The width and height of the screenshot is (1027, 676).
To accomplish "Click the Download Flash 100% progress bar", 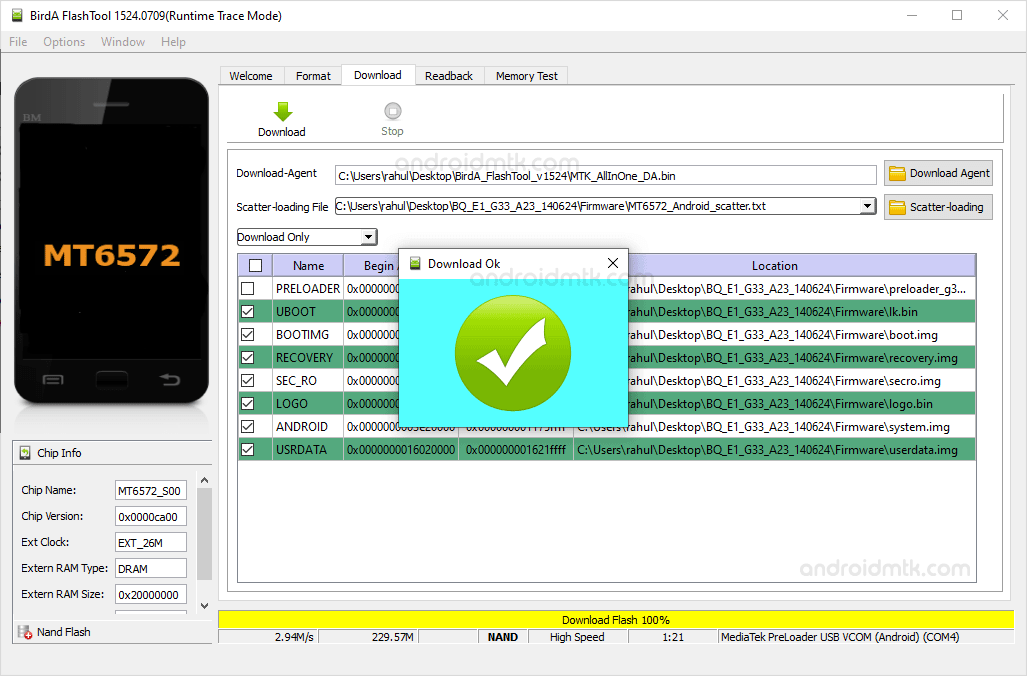I will tap(615, 620).
